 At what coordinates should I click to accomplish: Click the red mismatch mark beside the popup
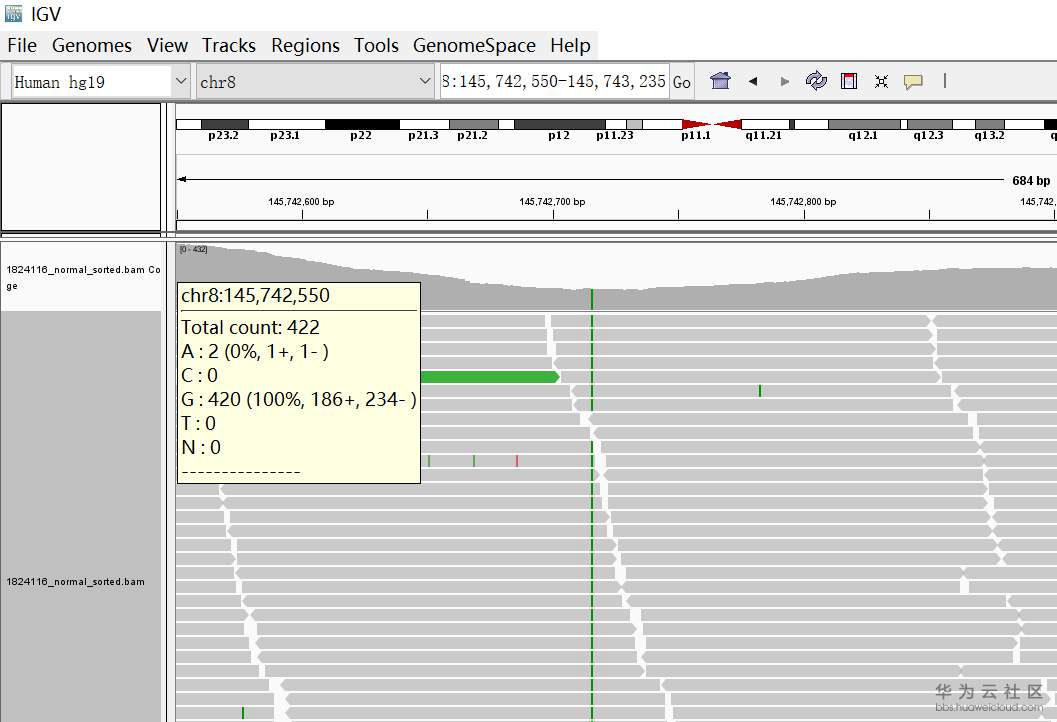pos(517,461)
